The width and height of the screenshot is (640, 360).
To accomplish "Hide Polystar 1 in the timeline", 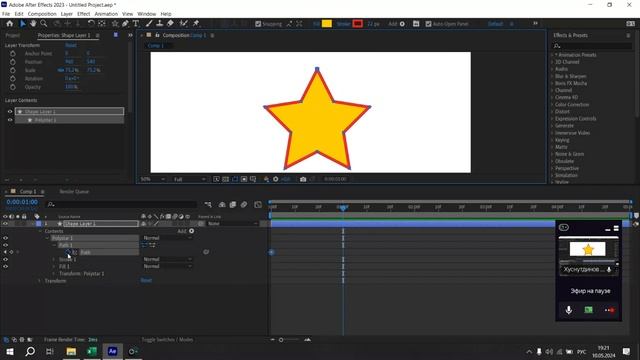I will (5, 238).
